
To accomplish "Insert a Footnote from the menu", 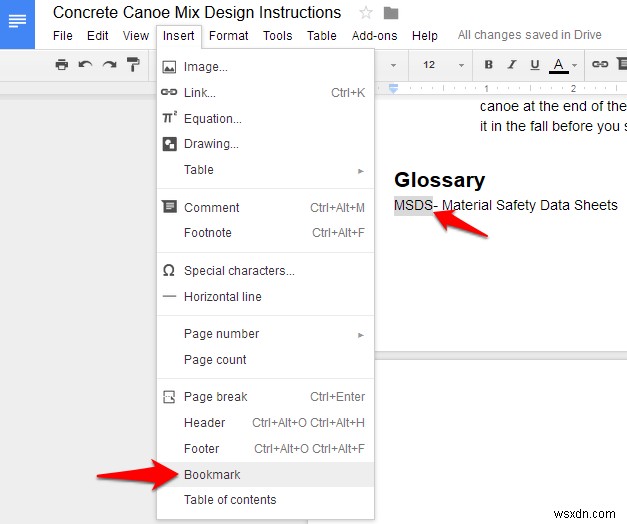I will coord(266,233).
